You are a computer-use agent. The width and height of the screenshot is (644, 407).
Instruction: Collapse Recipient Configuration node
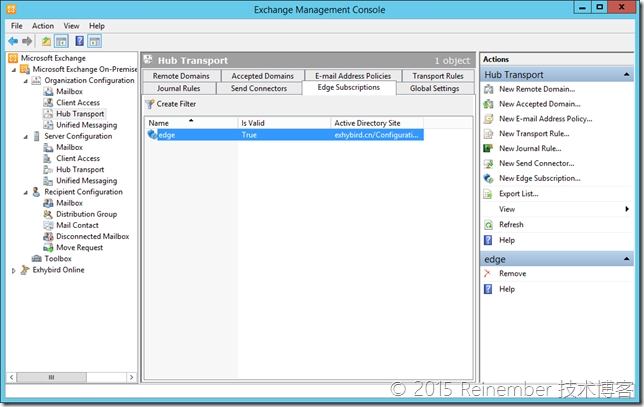point(25,192)
